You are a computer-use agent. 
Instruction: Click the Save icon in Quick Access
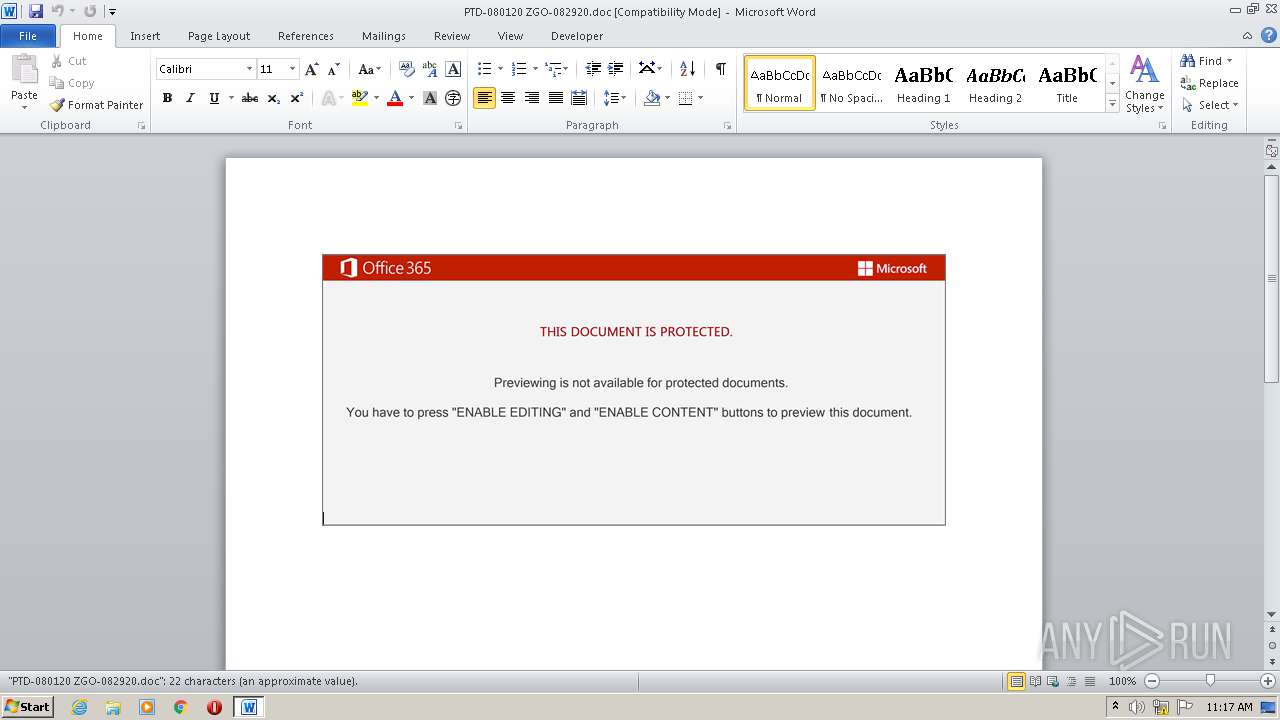[x=36, y=12]
